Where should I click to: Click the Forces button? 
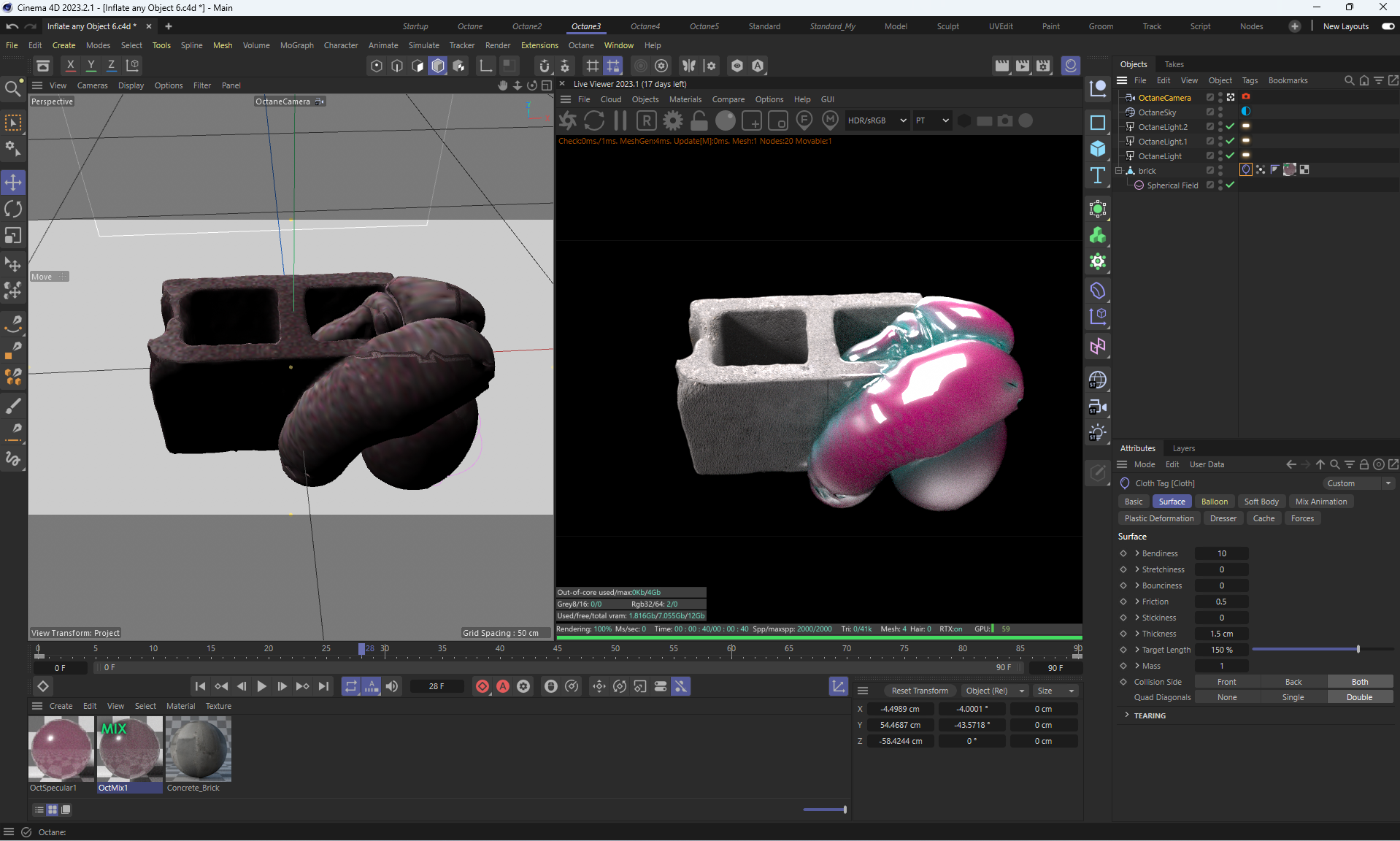pos(1301,518)
